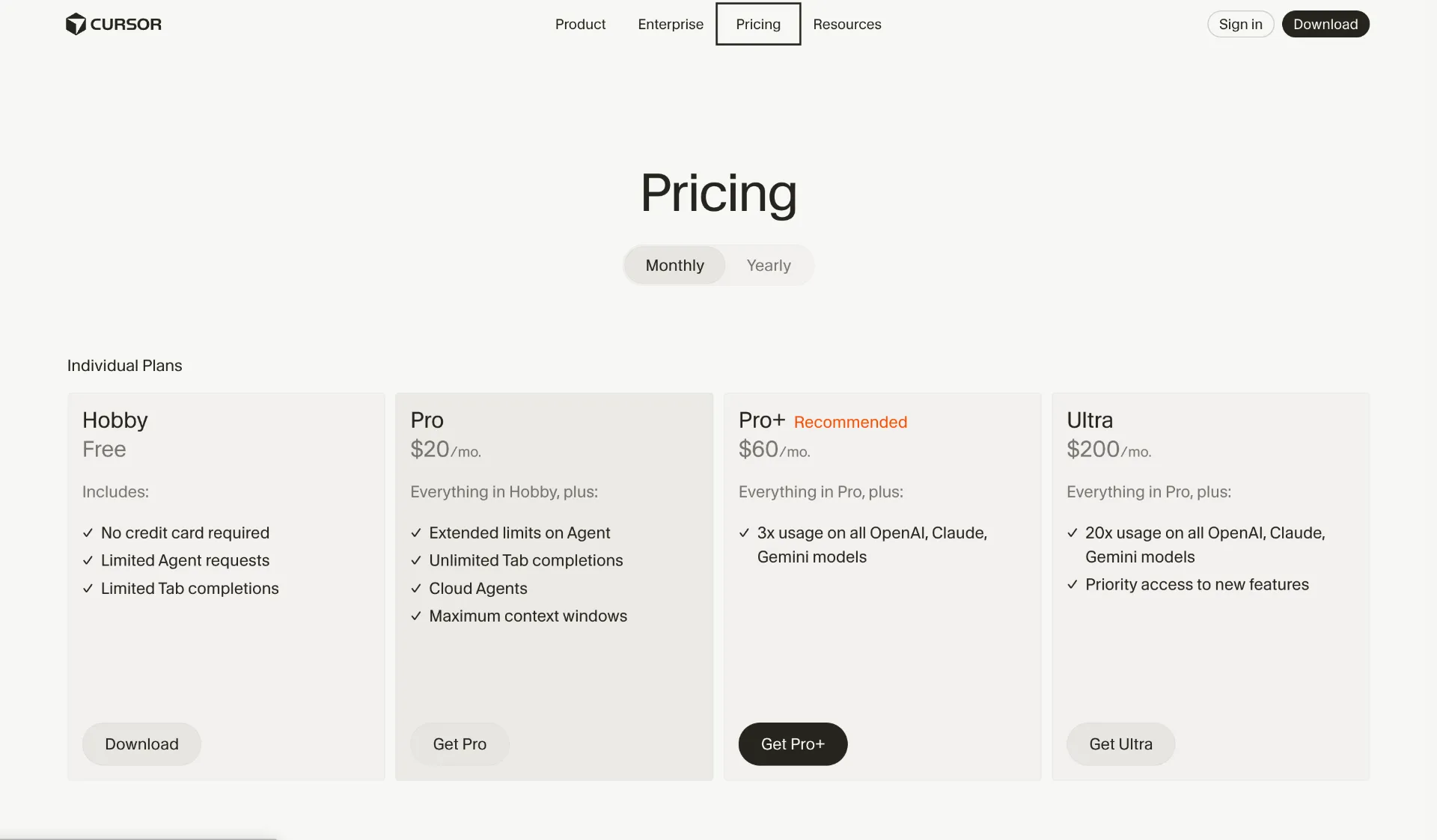Open the Pricing nav item
Viewport: 1437px width, 840px height.
pos(758,24)
